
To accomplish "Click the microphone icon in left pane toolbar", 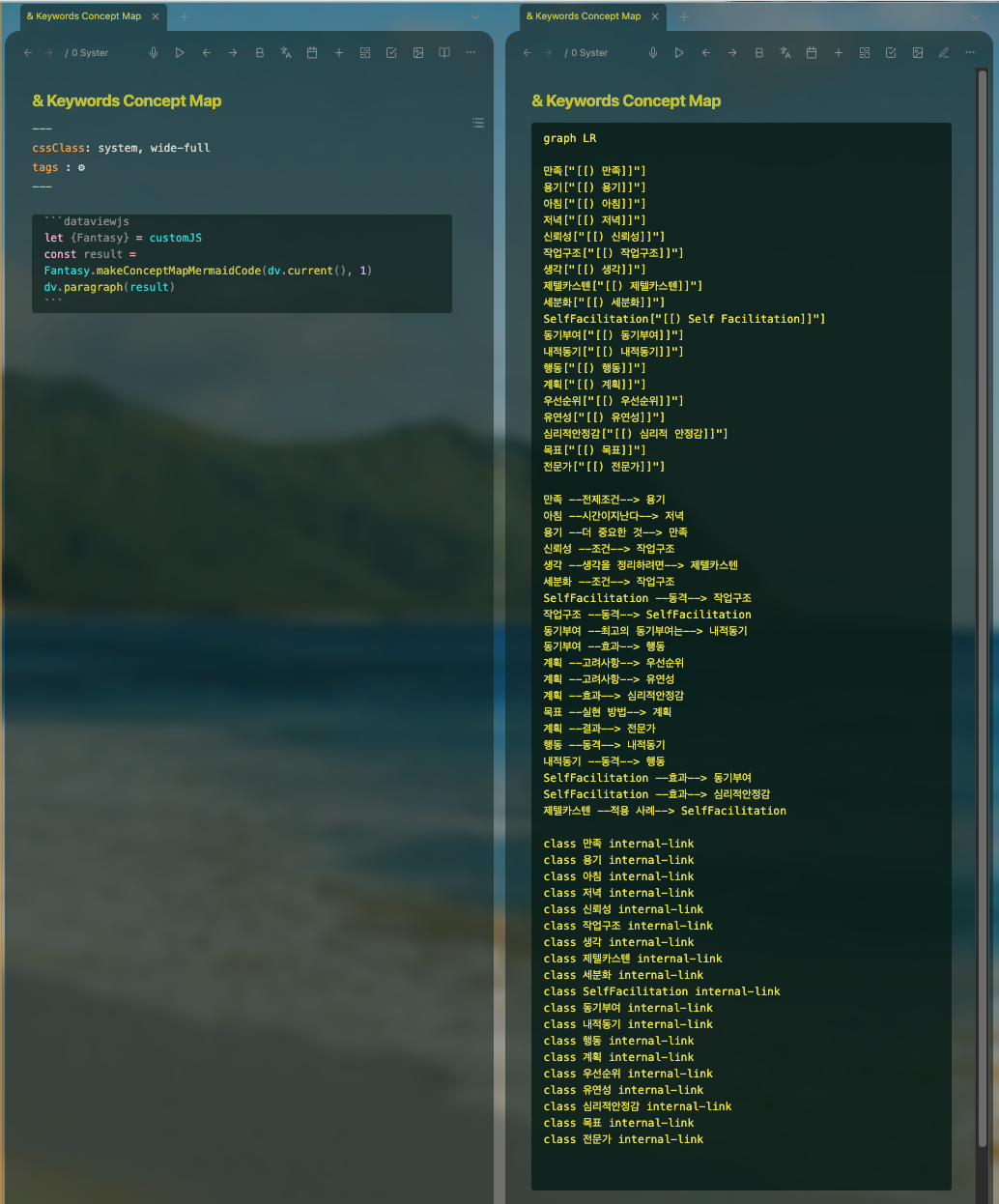I will tap(154, 53).
